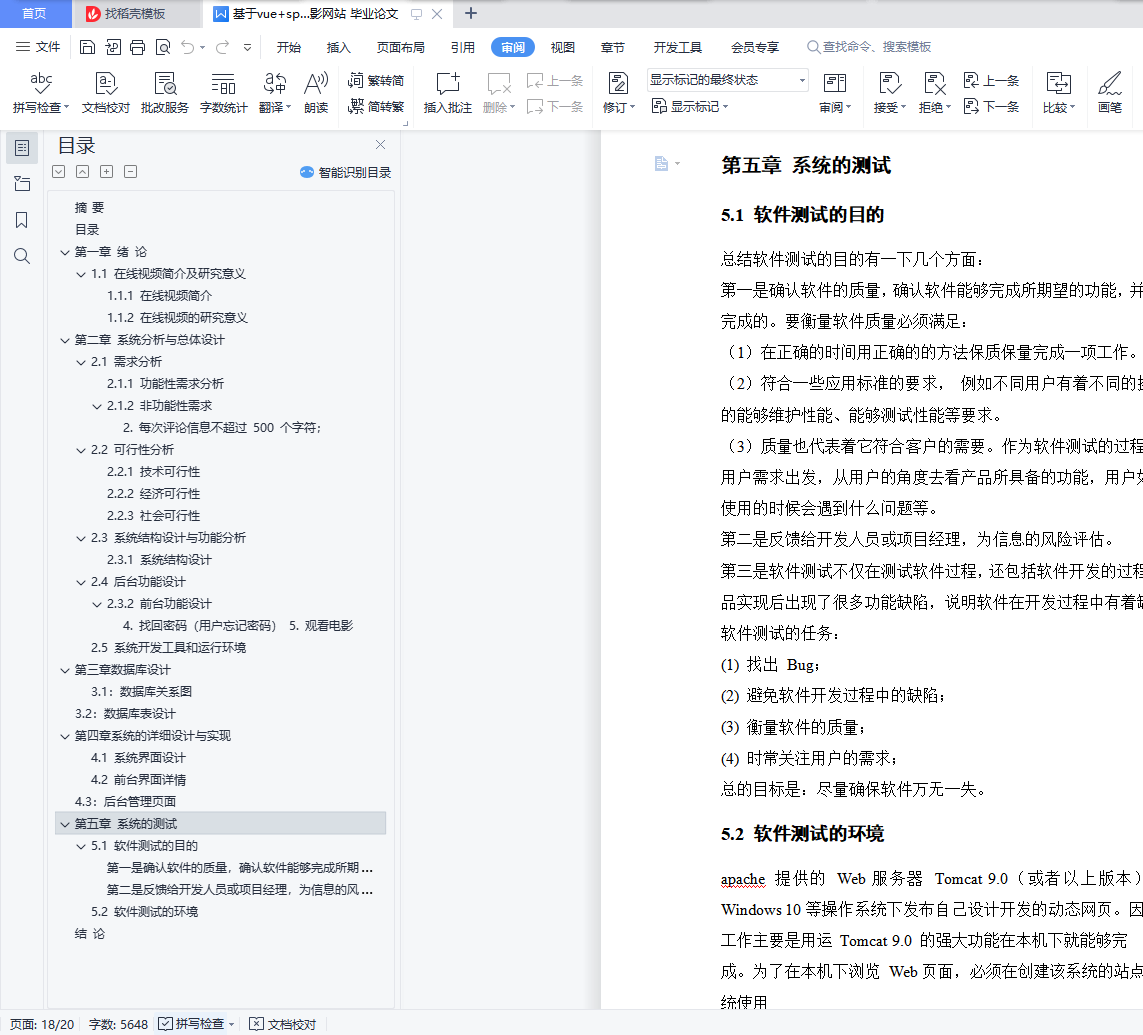
Task: Click the expand-all outline levels button
Action: pos(106,171)
